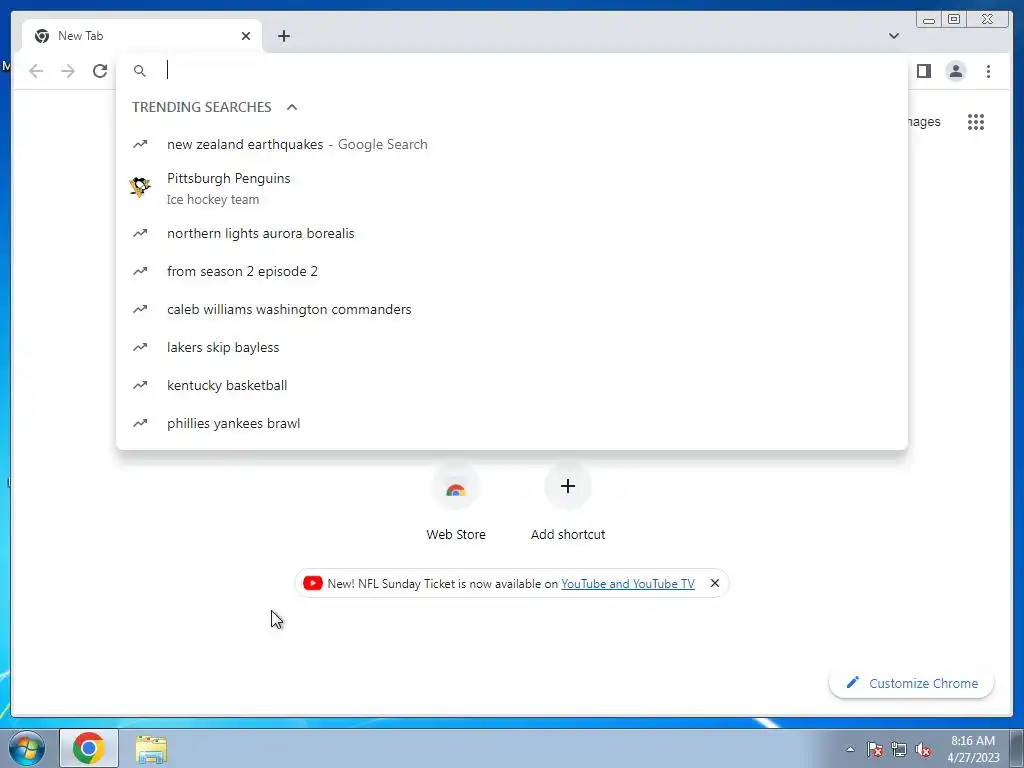This screenshot has width=1024, height=768.
Task: Dismiss the NFL Sunday Ticket promo
Action: tap(714, 583)
